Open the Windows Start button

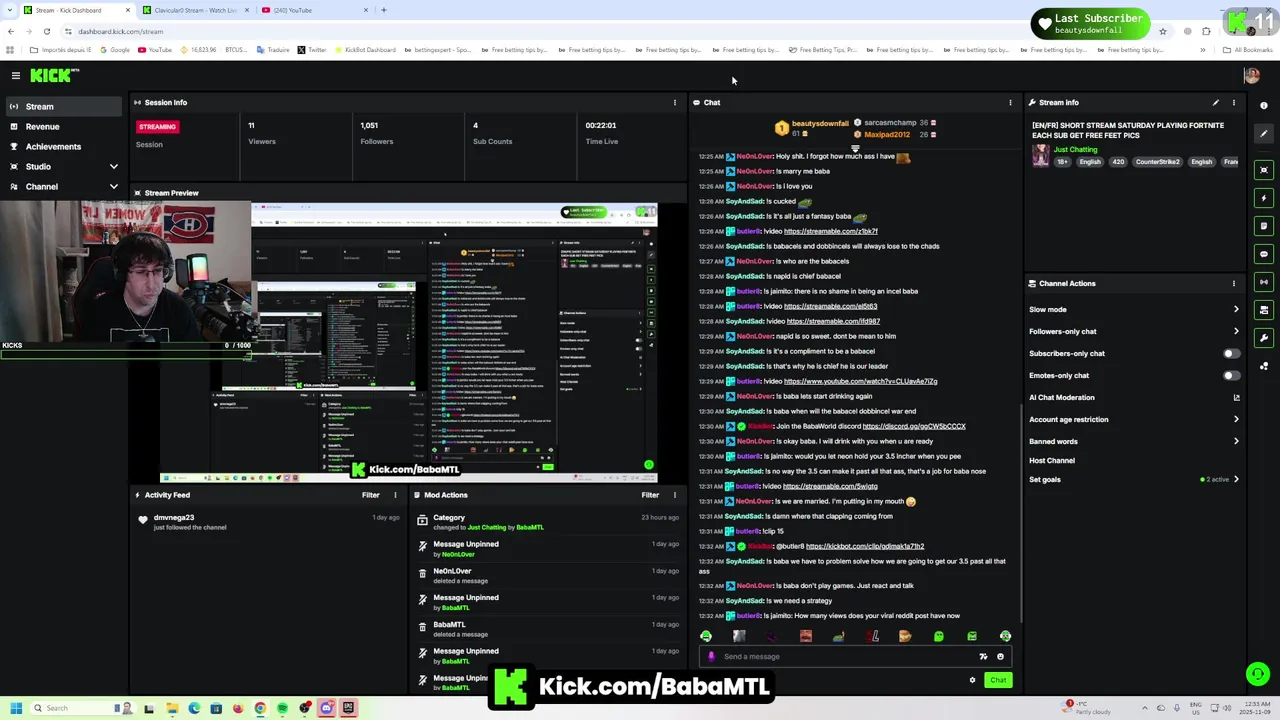click(15, 708)
